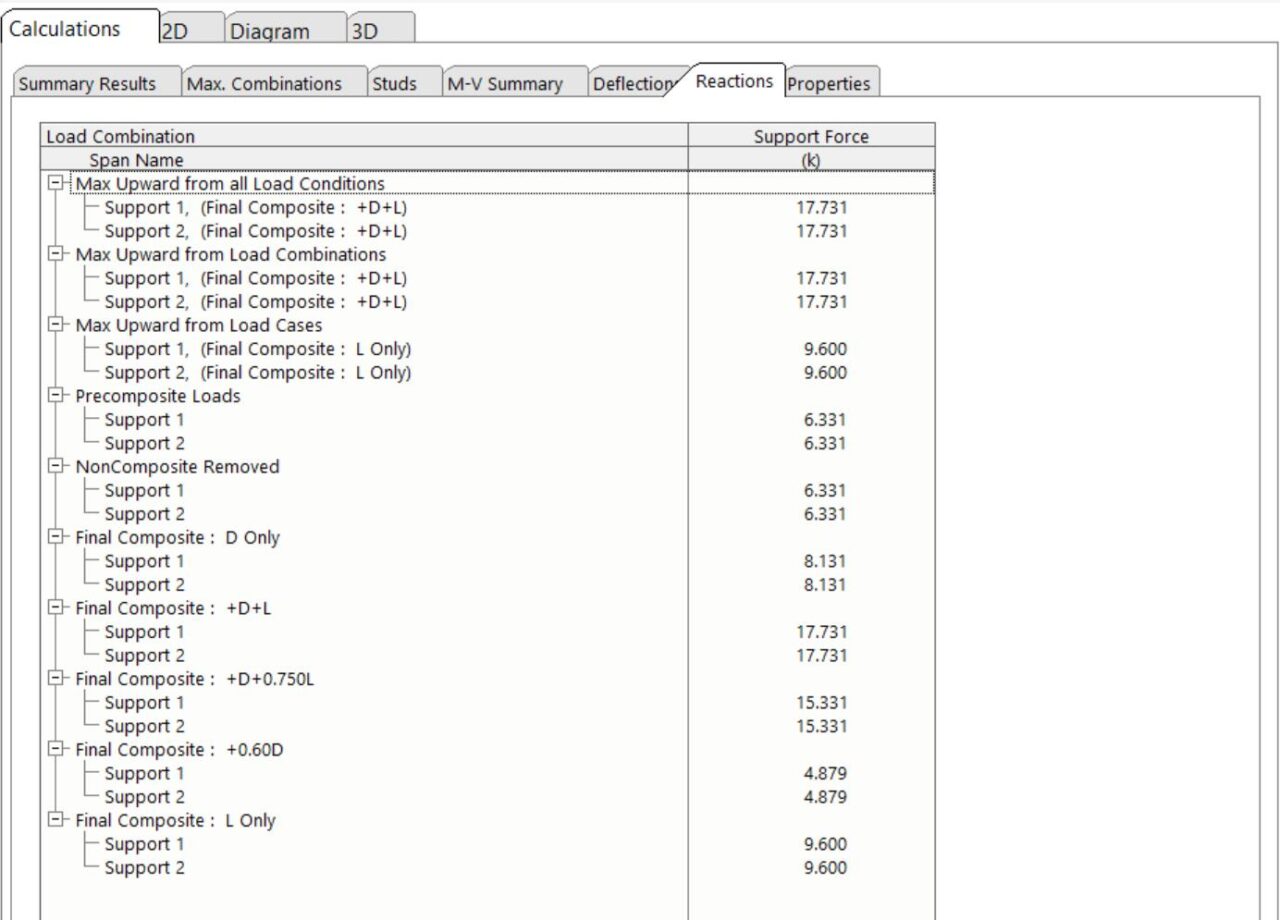This screenshot has height=920, width=1280.
Task: Collapse Max Upward from all Load Conditions
Action: coord(57,184)
